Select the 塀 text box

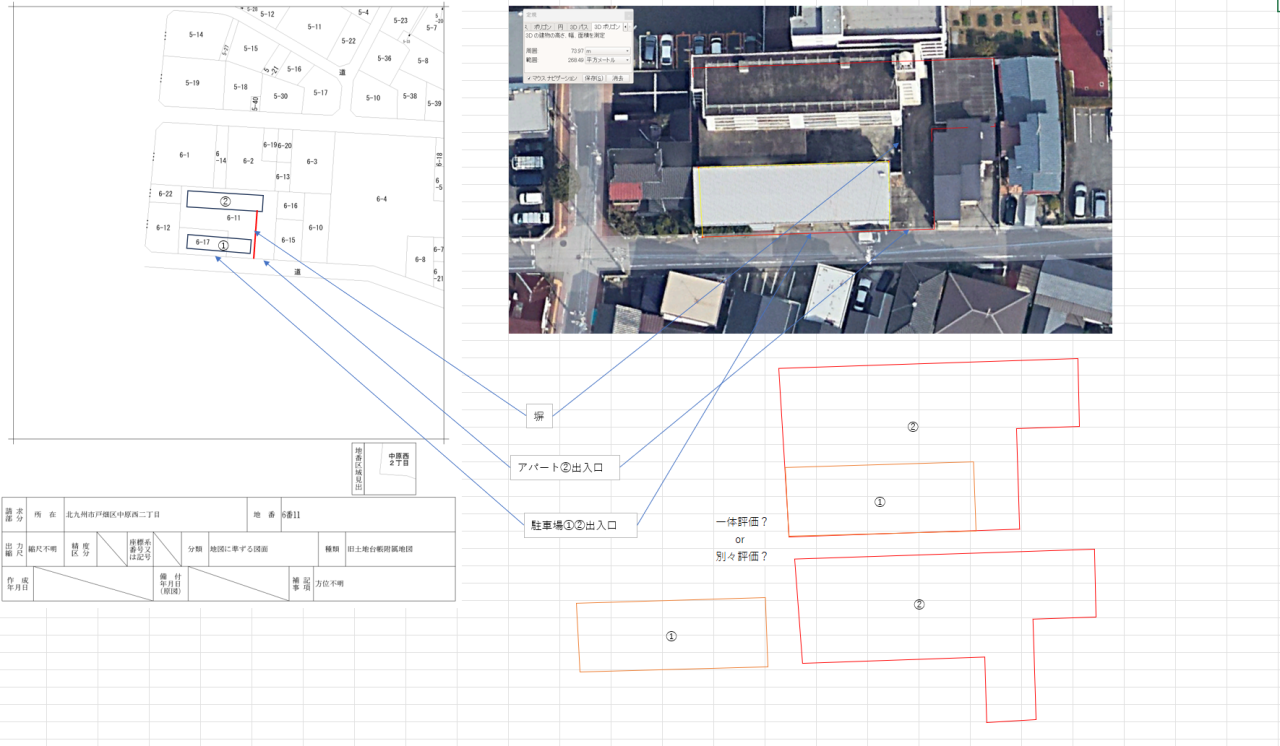539,416
